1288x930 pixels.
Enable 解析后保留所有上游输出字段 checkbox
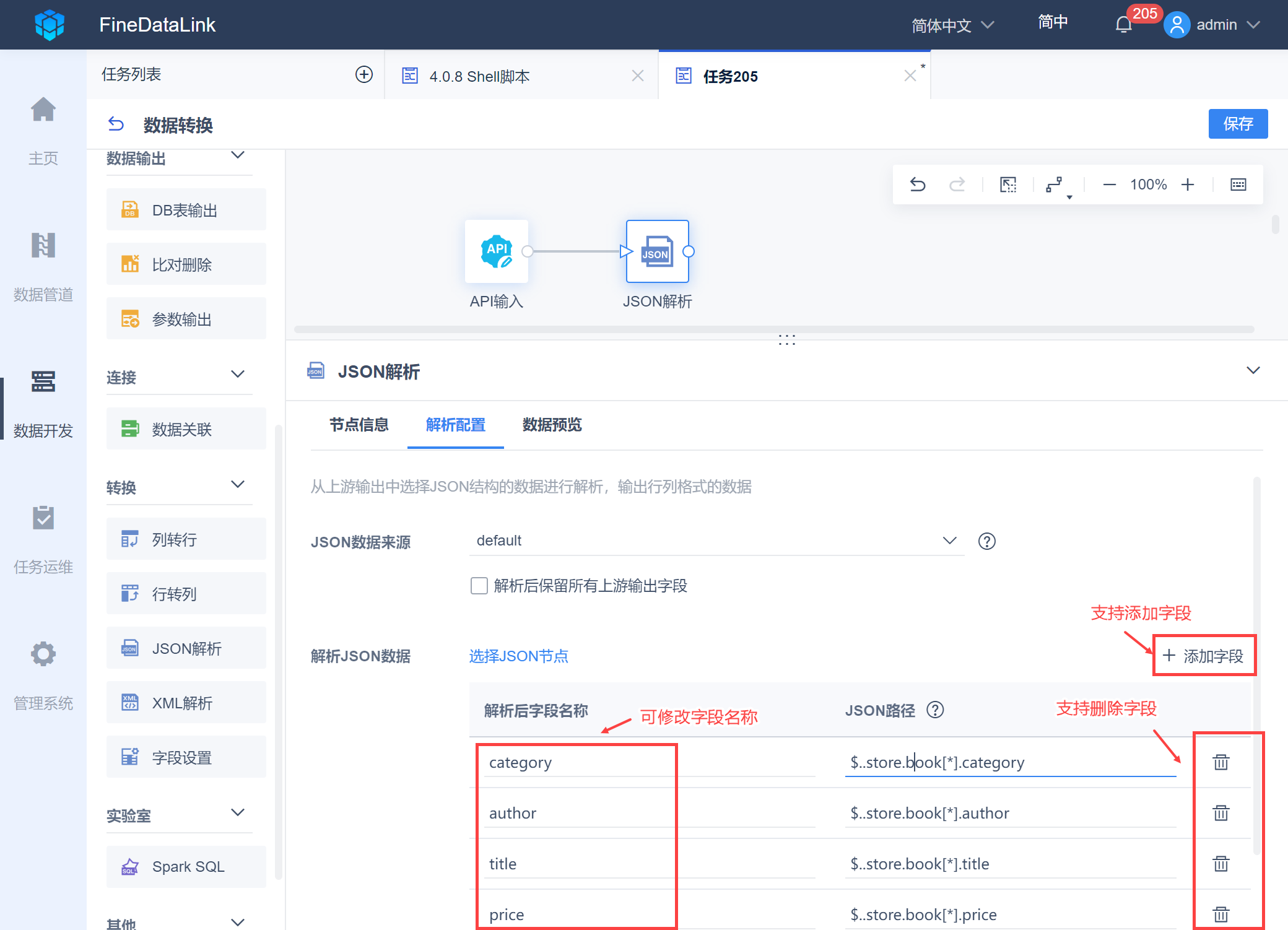[479, 586]
